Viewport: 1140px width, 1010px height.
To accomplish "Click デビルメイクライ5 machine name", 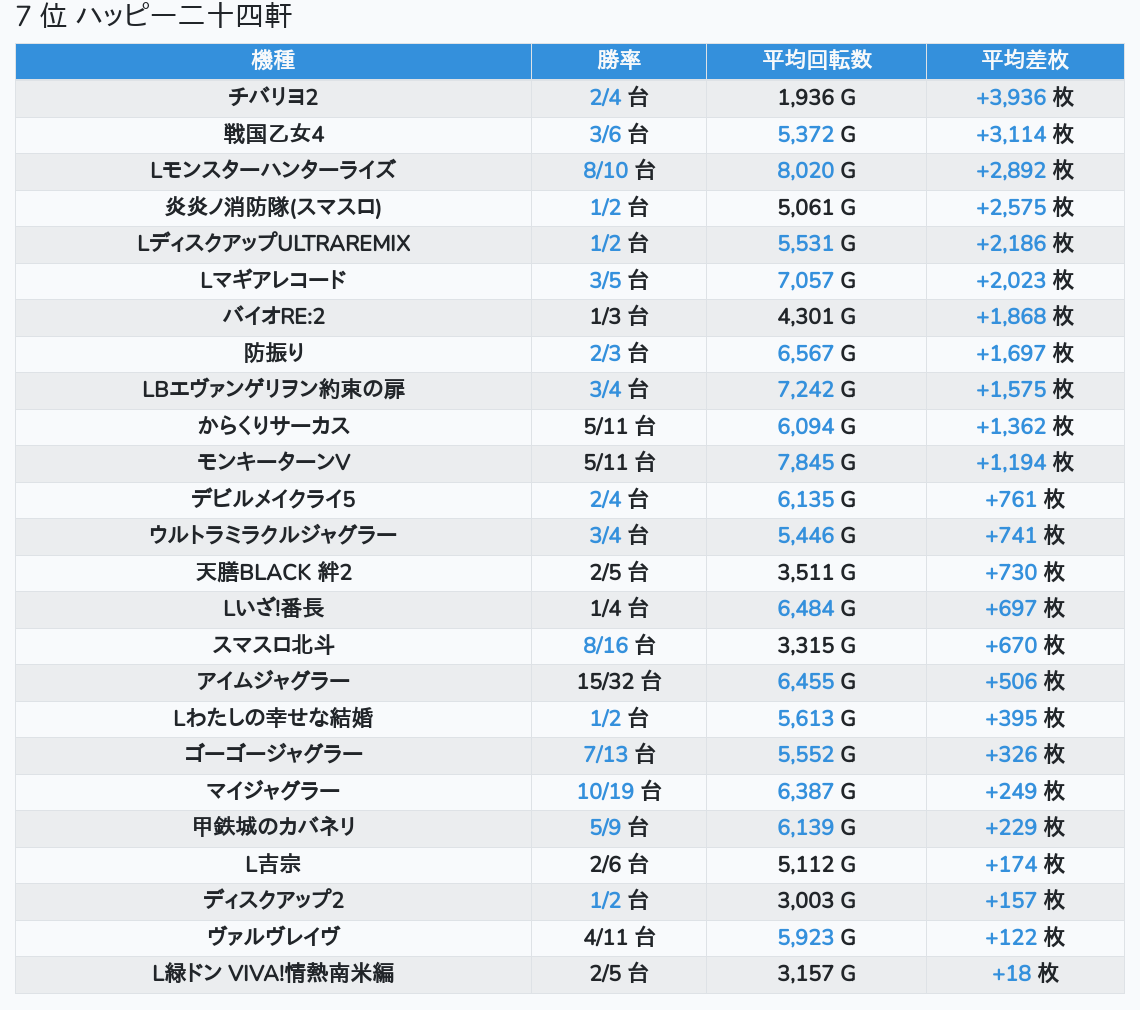I will [x=273, y=500].
